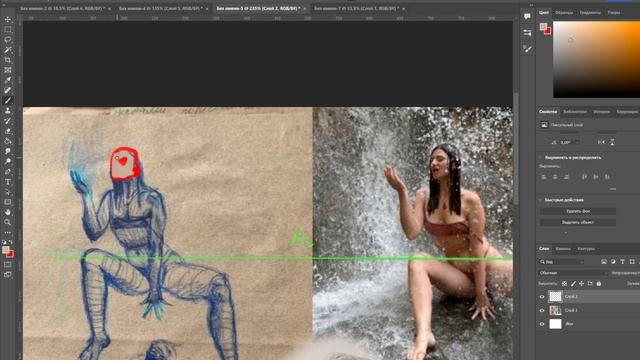This screenshot has width=640, height=360.
Task: Select the Type tool
Action: point(8,182)
